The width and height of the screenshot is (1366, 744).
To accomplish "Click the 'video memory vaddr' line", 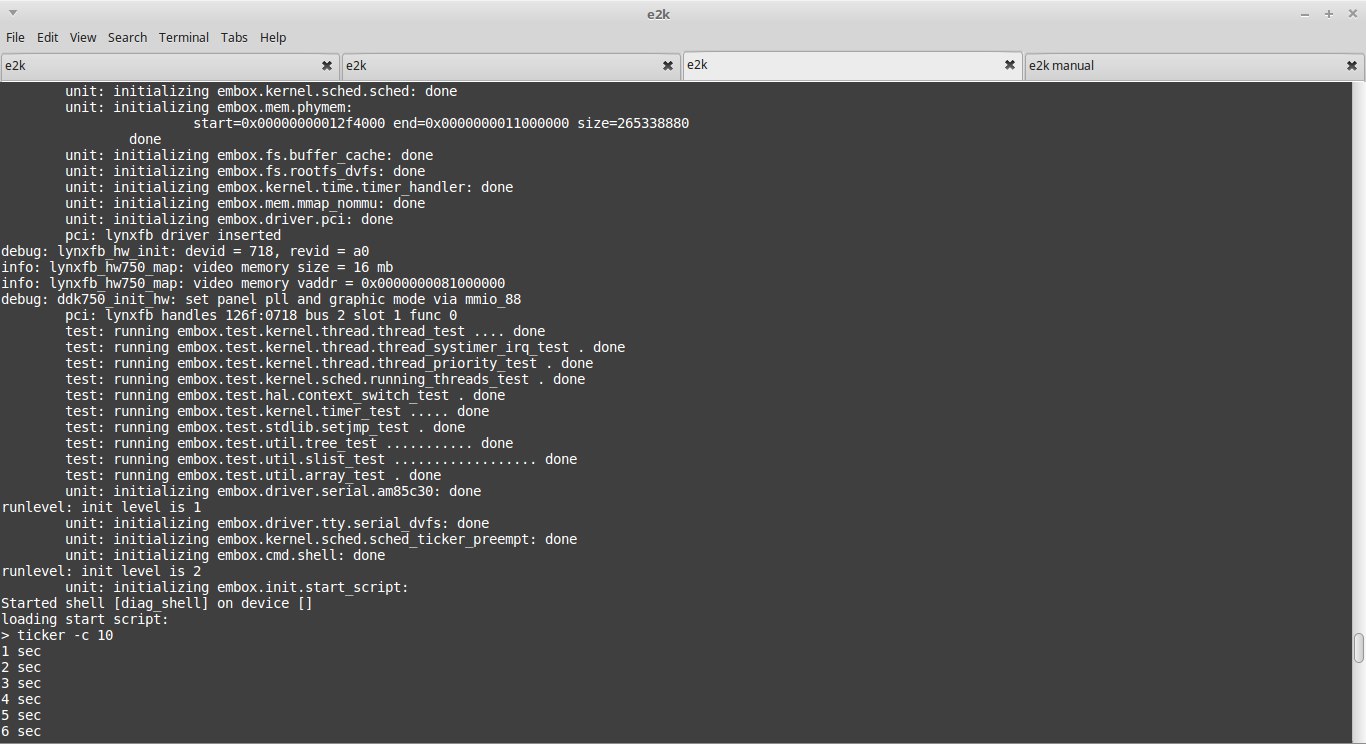I will [253, 283].
